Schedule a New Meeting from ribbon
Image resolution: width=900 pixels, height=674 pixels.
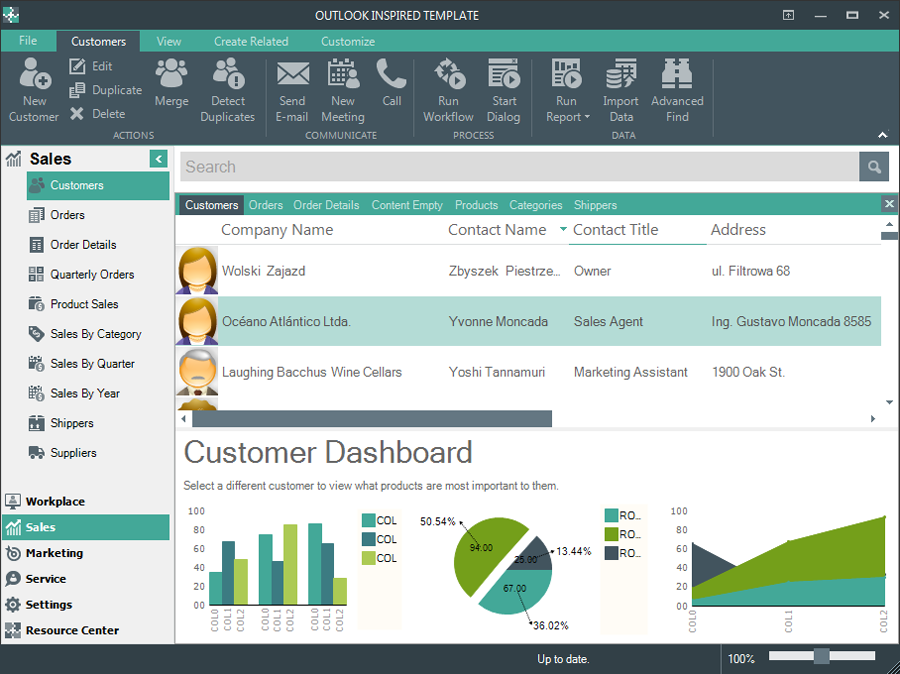click(x=343, y=74)
